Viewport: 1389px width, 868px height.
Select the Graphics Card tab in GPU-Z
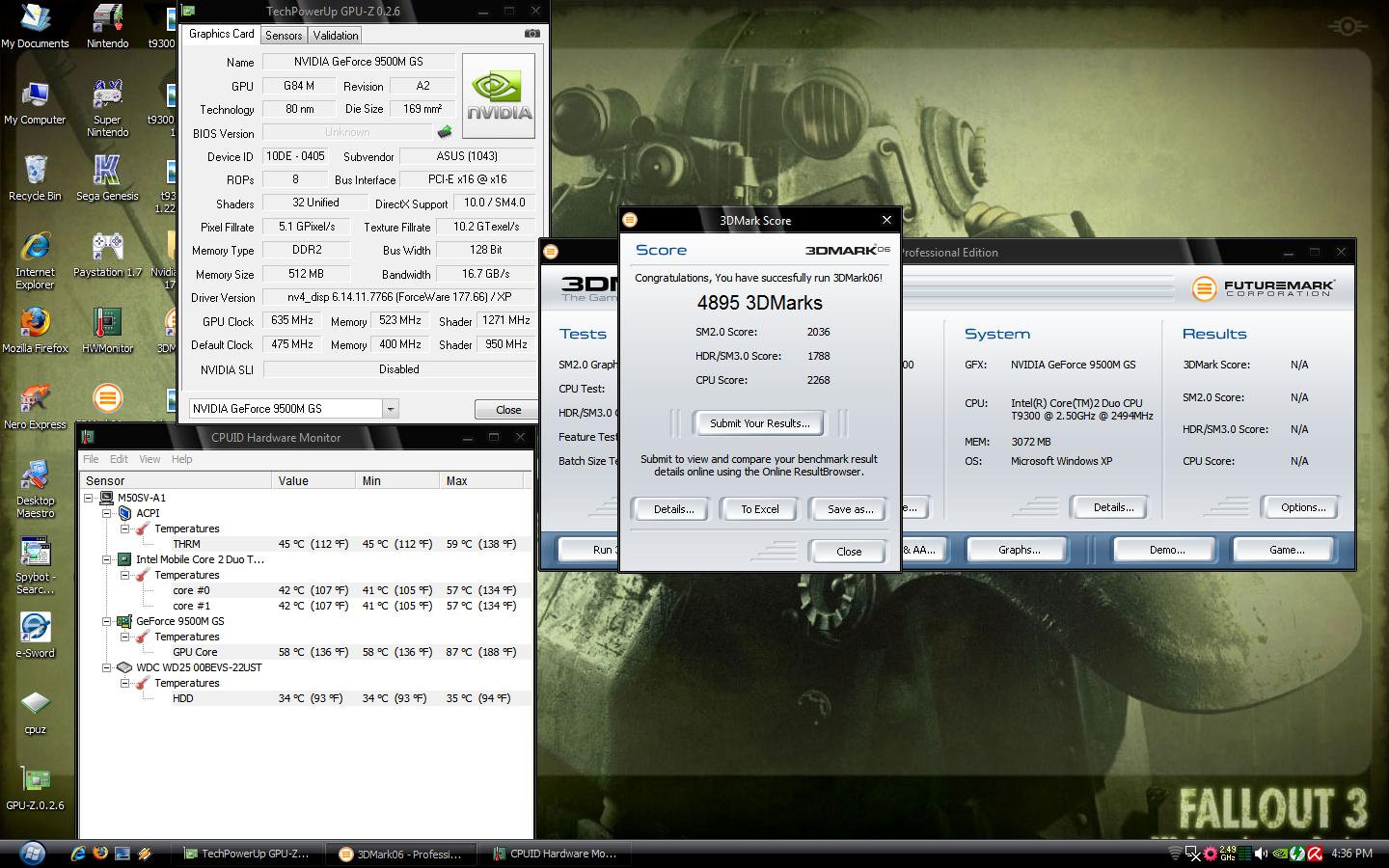222,34
